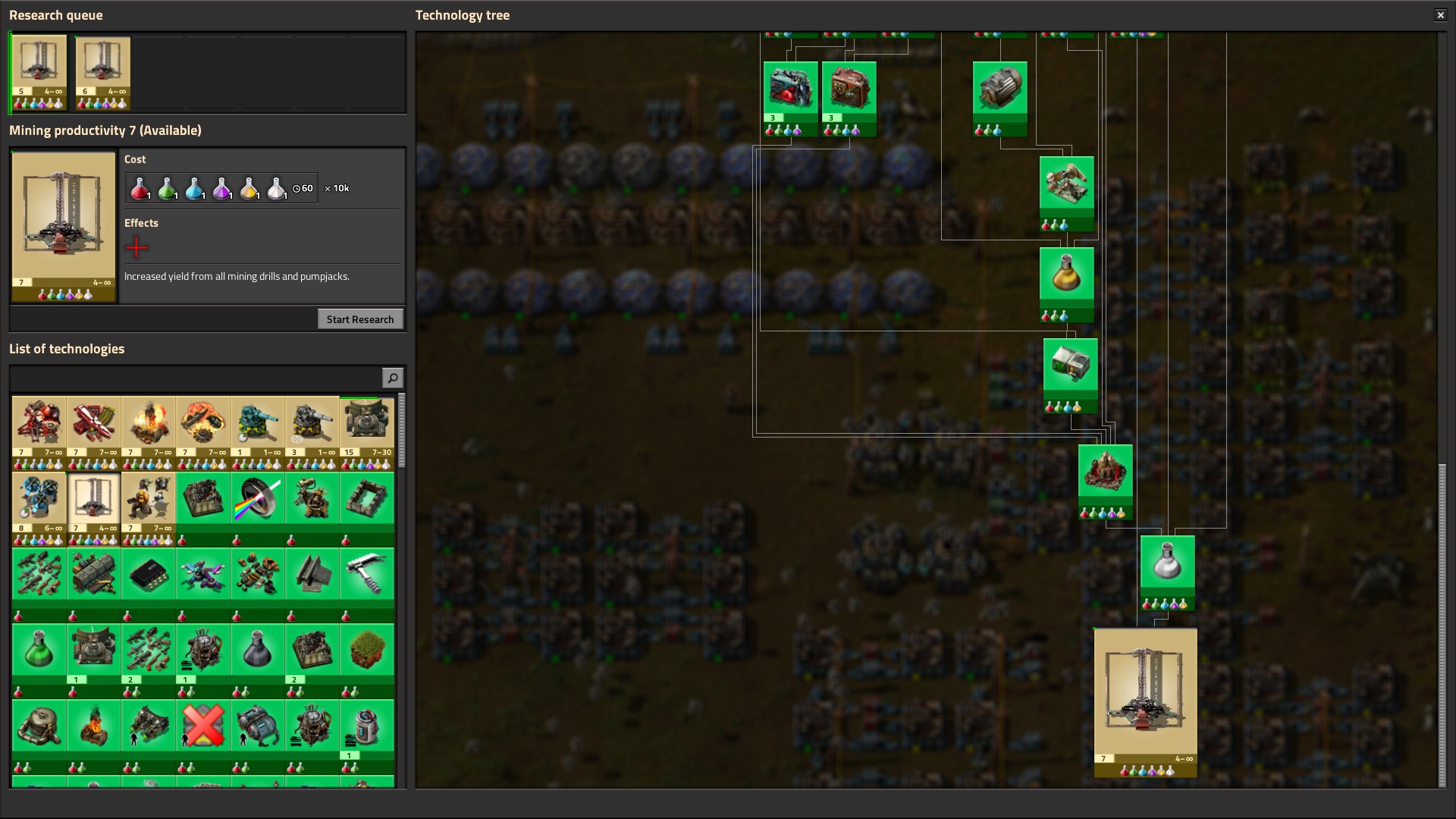Click the Mining productivity 7 node in tree
1456x819 pixels.
1146,703
